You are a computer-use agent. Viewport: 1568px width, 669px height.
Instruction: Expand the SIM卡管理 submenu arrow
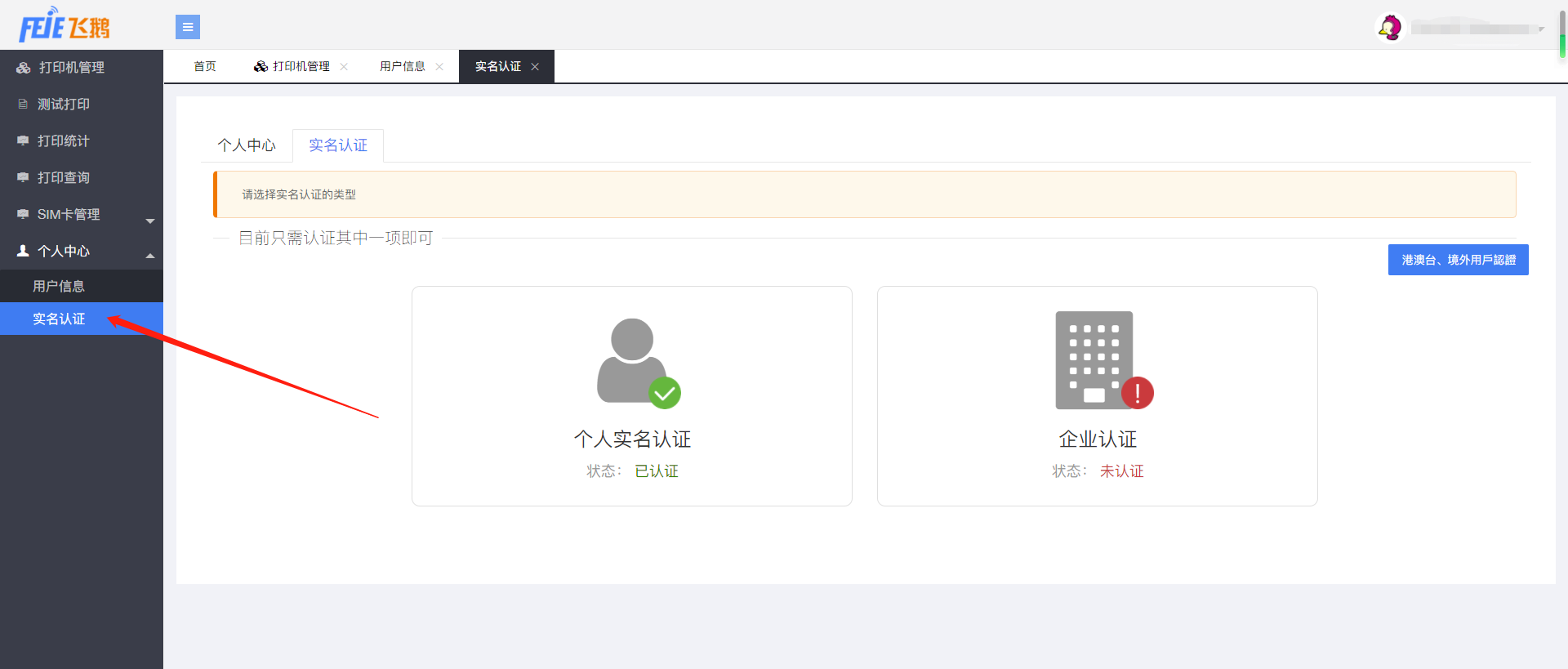pyautogui.click(x=149, y=221)
